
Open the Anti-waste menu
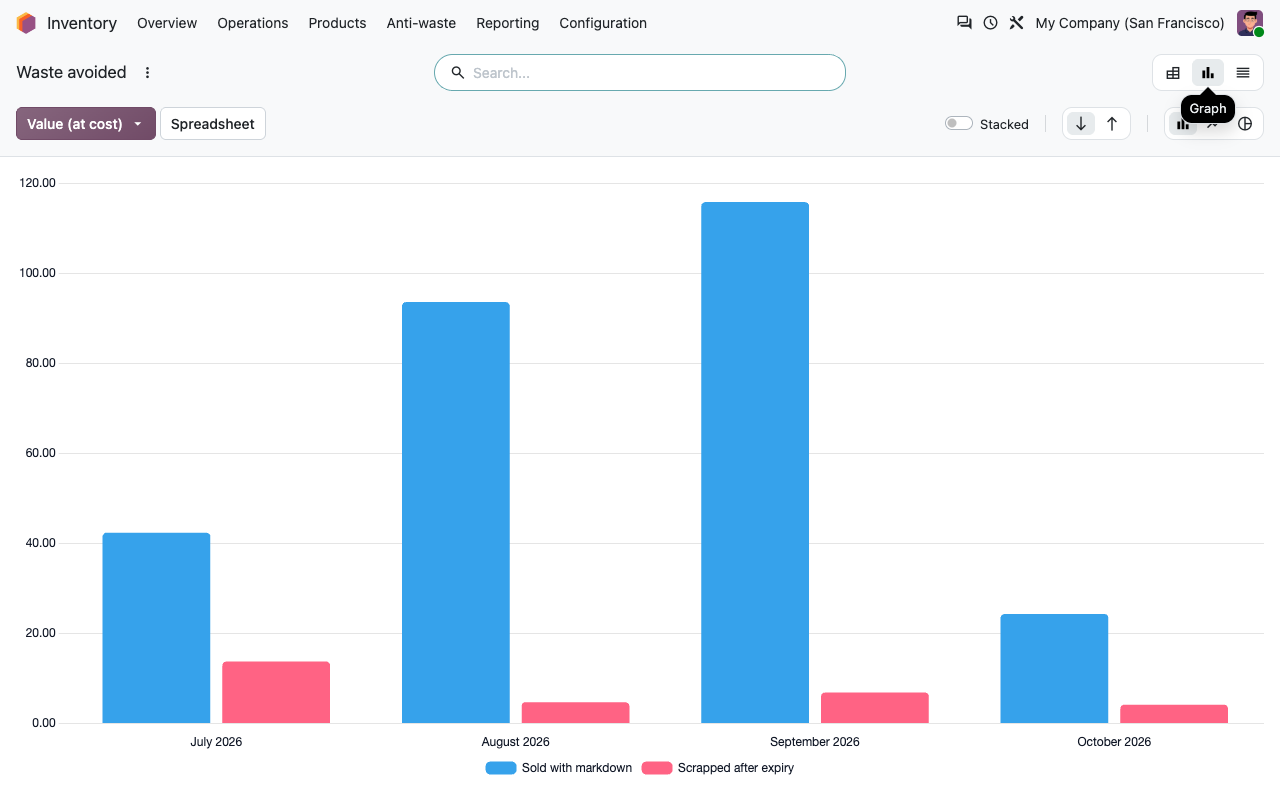(421, 23)
